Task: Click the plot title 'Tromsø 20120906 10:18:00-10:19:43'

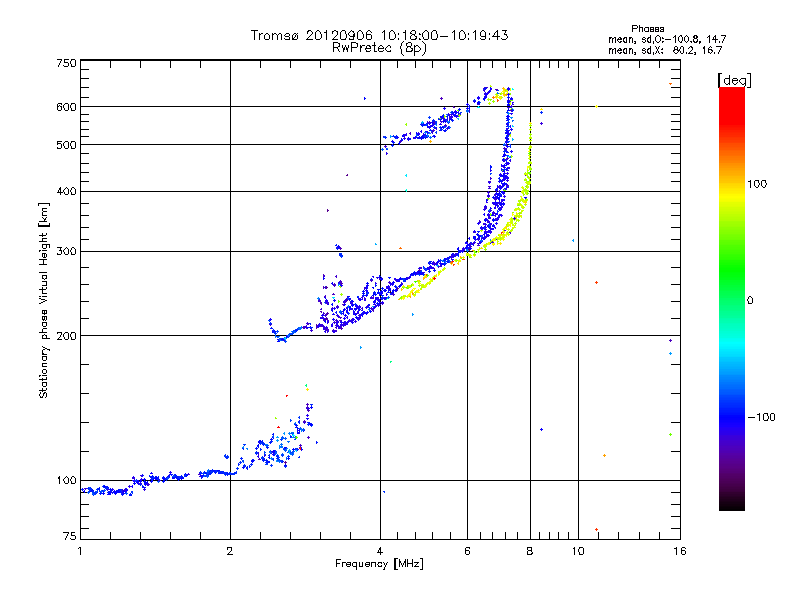Action: (x=379, y=35)
